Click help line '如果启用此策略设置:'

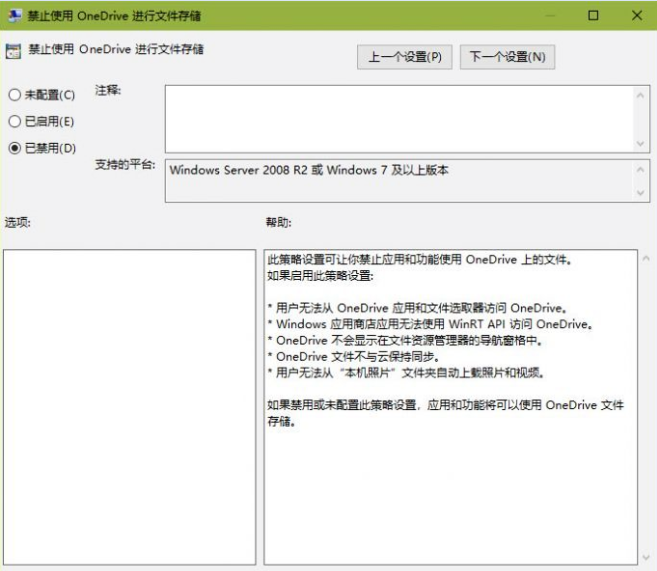point(320,276)
